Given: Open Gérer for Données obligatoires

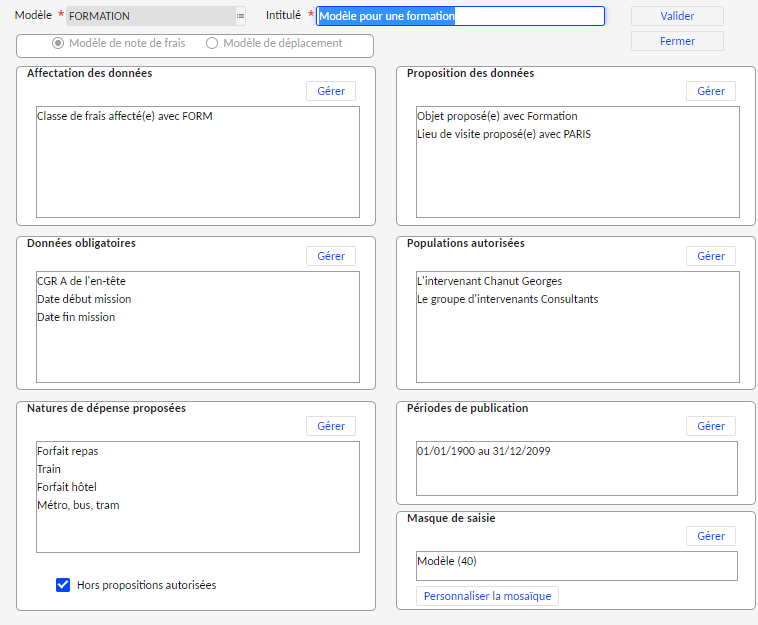Looking at the screenshot, I should click(x=330, y=256).
